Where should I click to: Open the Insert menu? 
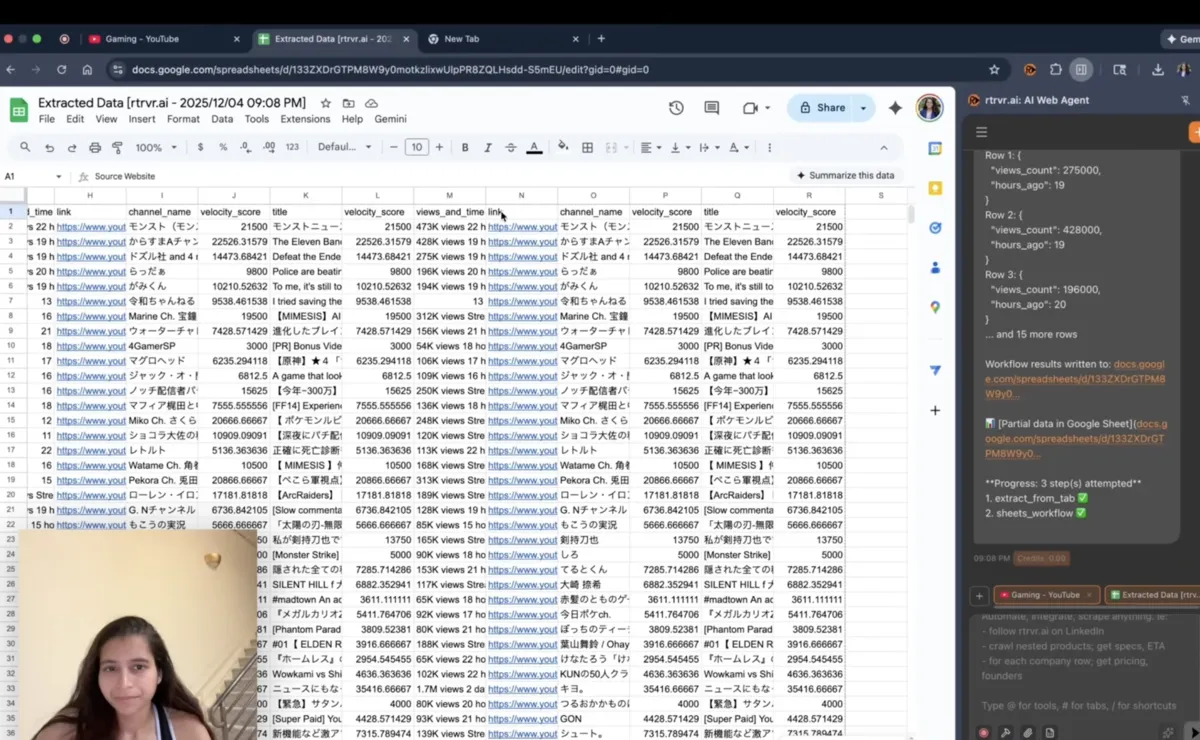[x=142, y=119]
